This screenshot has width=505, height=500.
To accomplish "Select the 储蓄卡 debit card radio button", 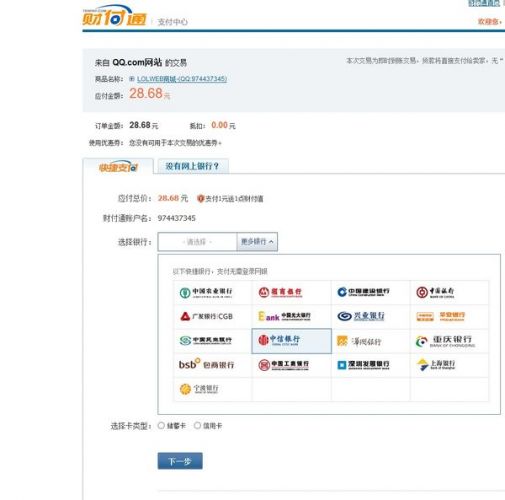I will (x=161, y=426).
